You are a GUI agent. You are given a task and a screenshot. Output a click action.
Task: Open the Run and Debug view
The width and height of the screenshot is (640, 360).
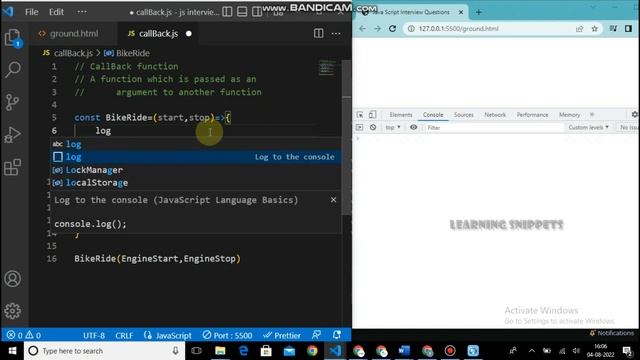(x=13, y=135)
